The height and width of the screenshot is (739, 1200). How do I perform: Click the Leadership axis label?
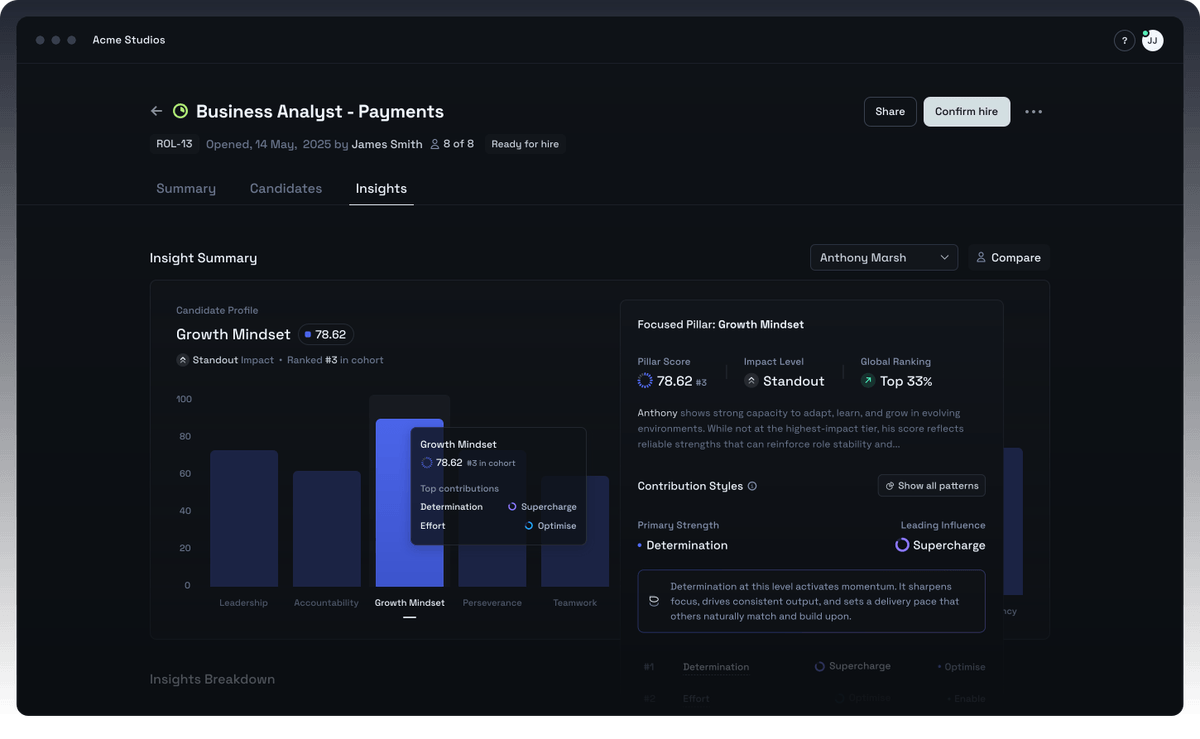[244, 603]
